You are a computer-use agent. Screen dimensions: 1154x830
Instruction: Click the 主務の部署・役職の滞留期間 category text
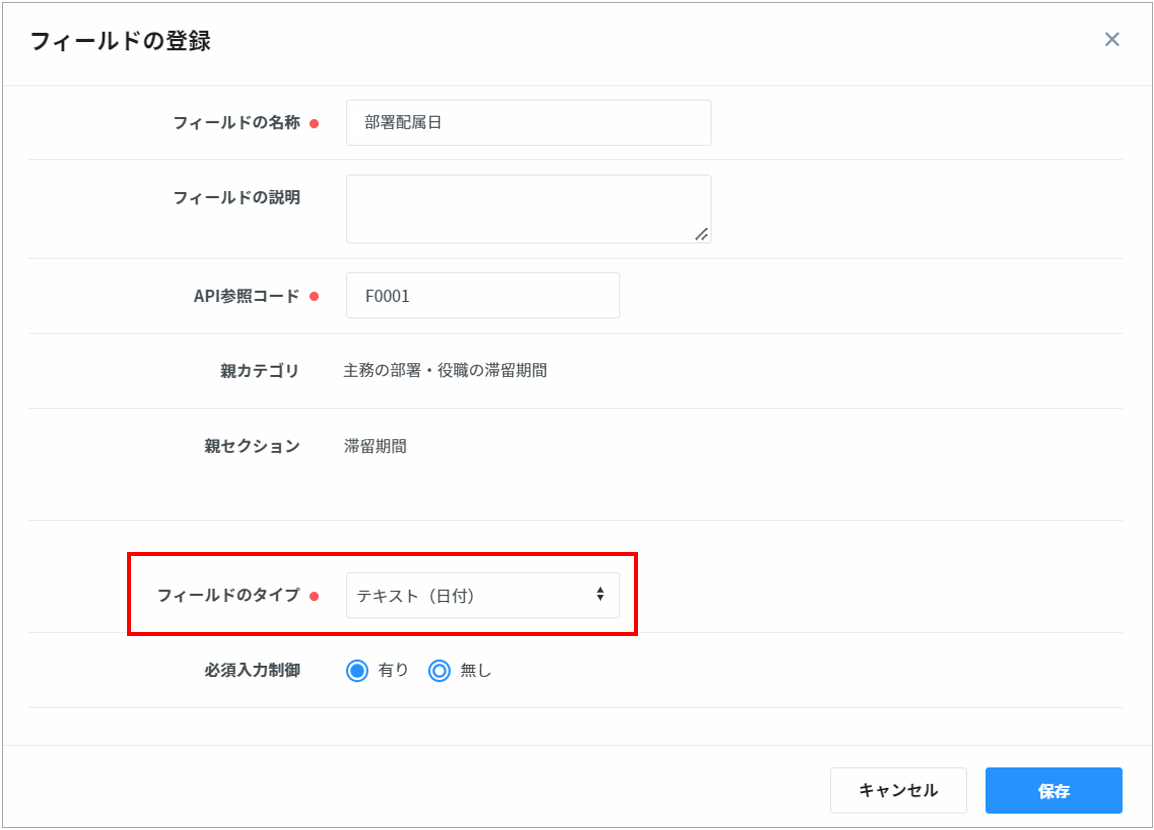[445, 371]
